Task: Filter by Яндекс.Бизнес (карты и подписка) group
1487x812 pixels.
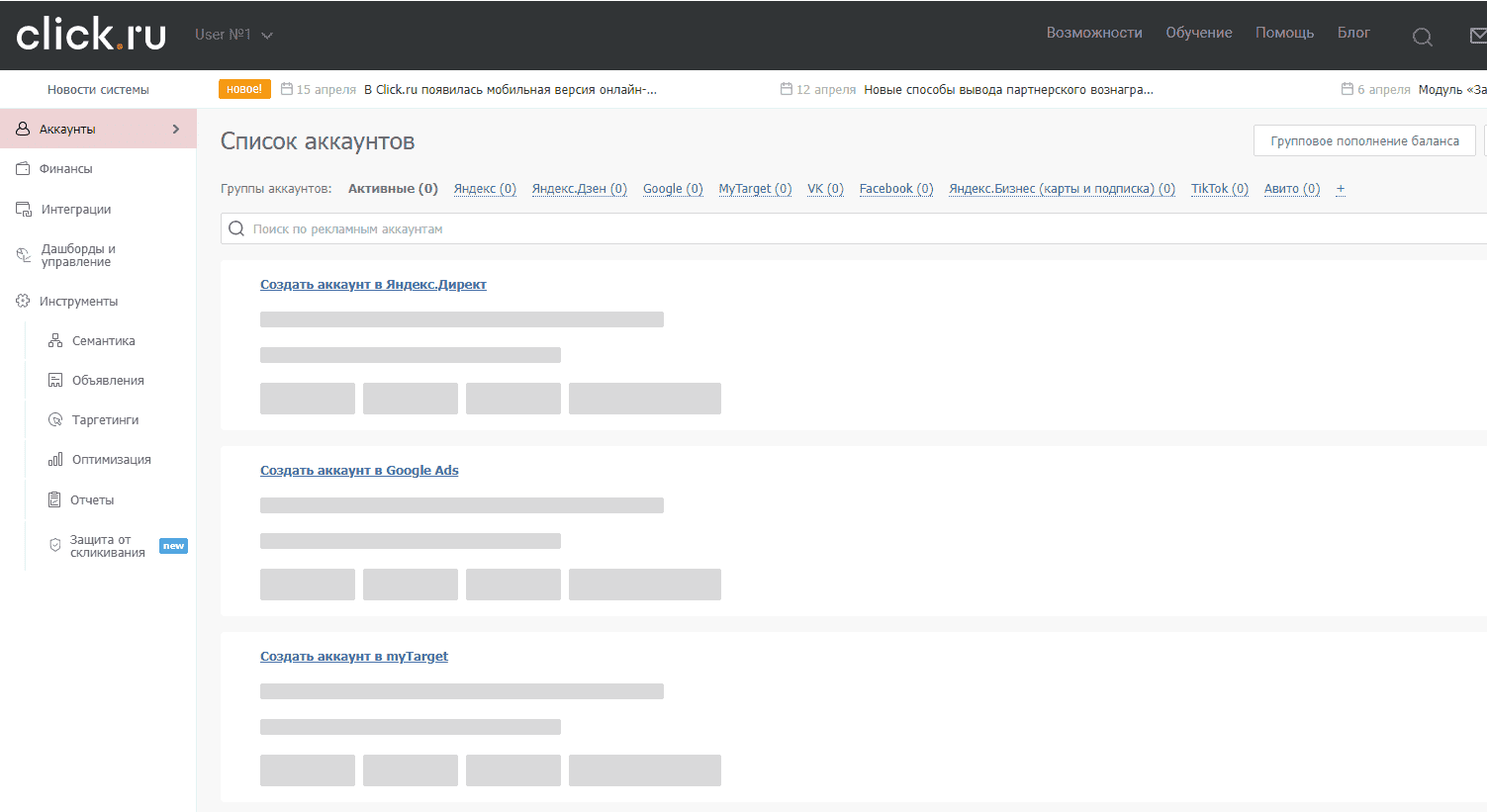Action: pos(1062,189)
